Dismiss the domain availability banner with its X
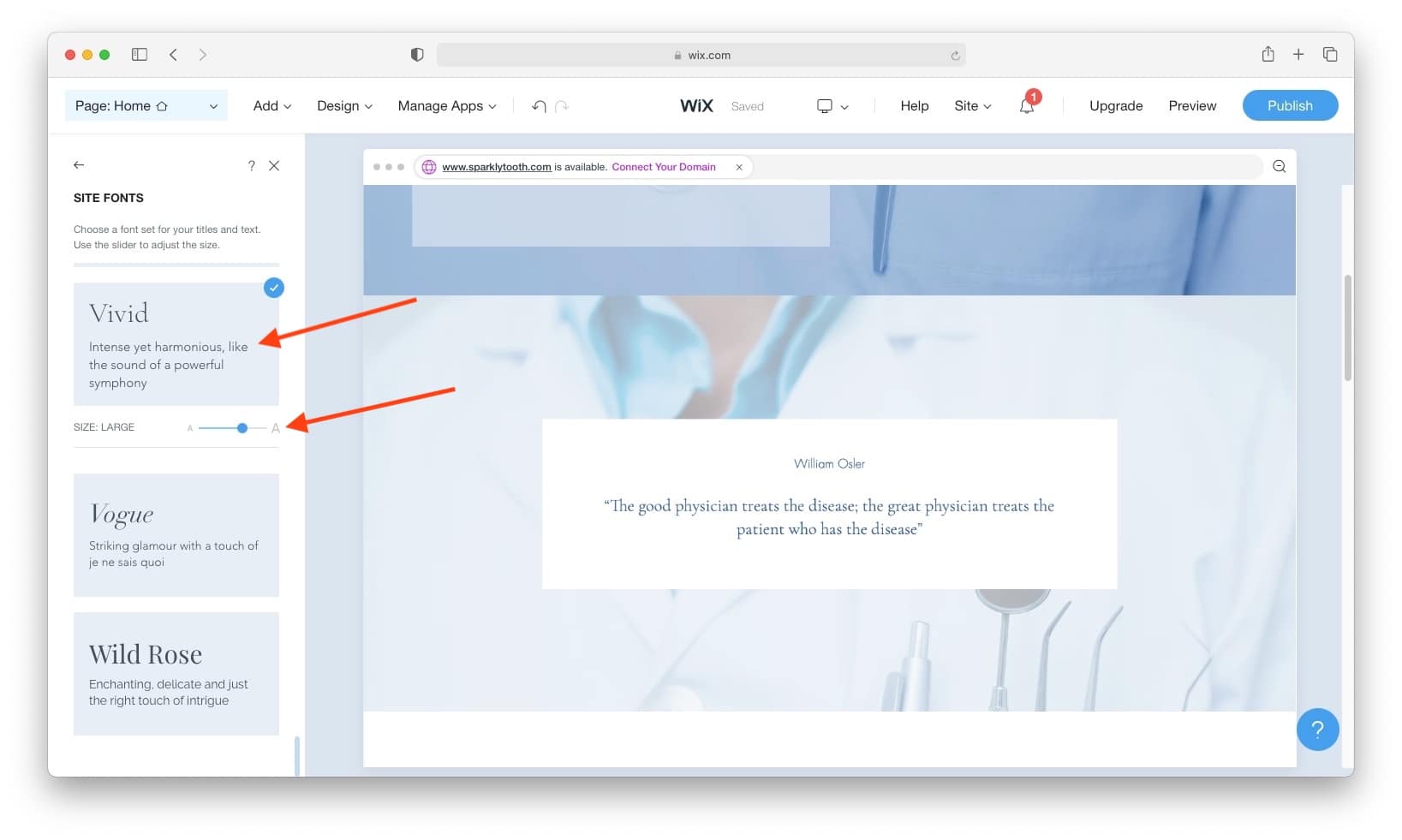 click(x=738, y=167)
